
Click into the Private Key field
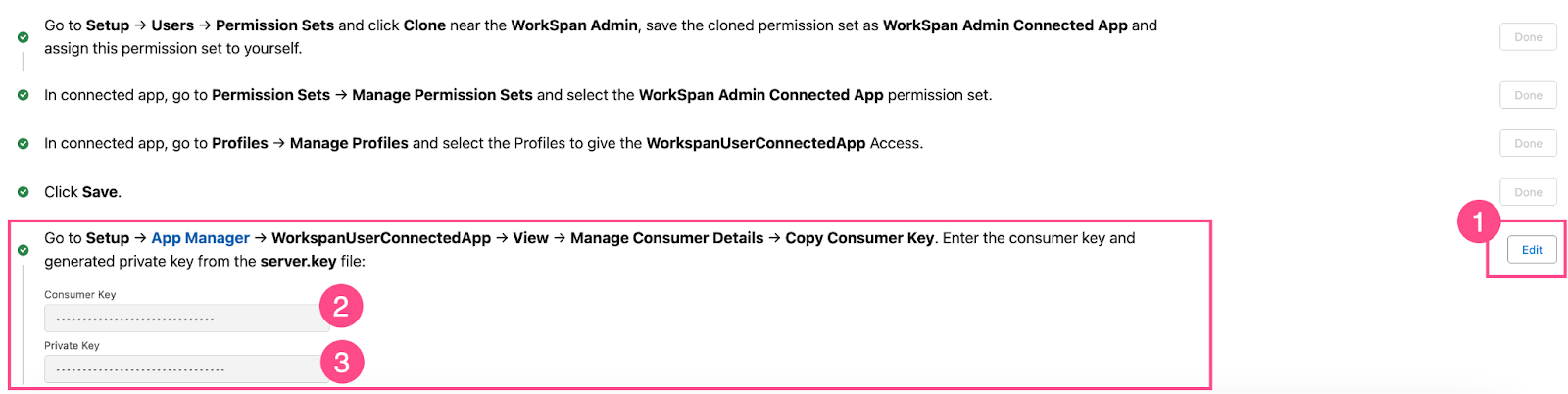(186, 369)
